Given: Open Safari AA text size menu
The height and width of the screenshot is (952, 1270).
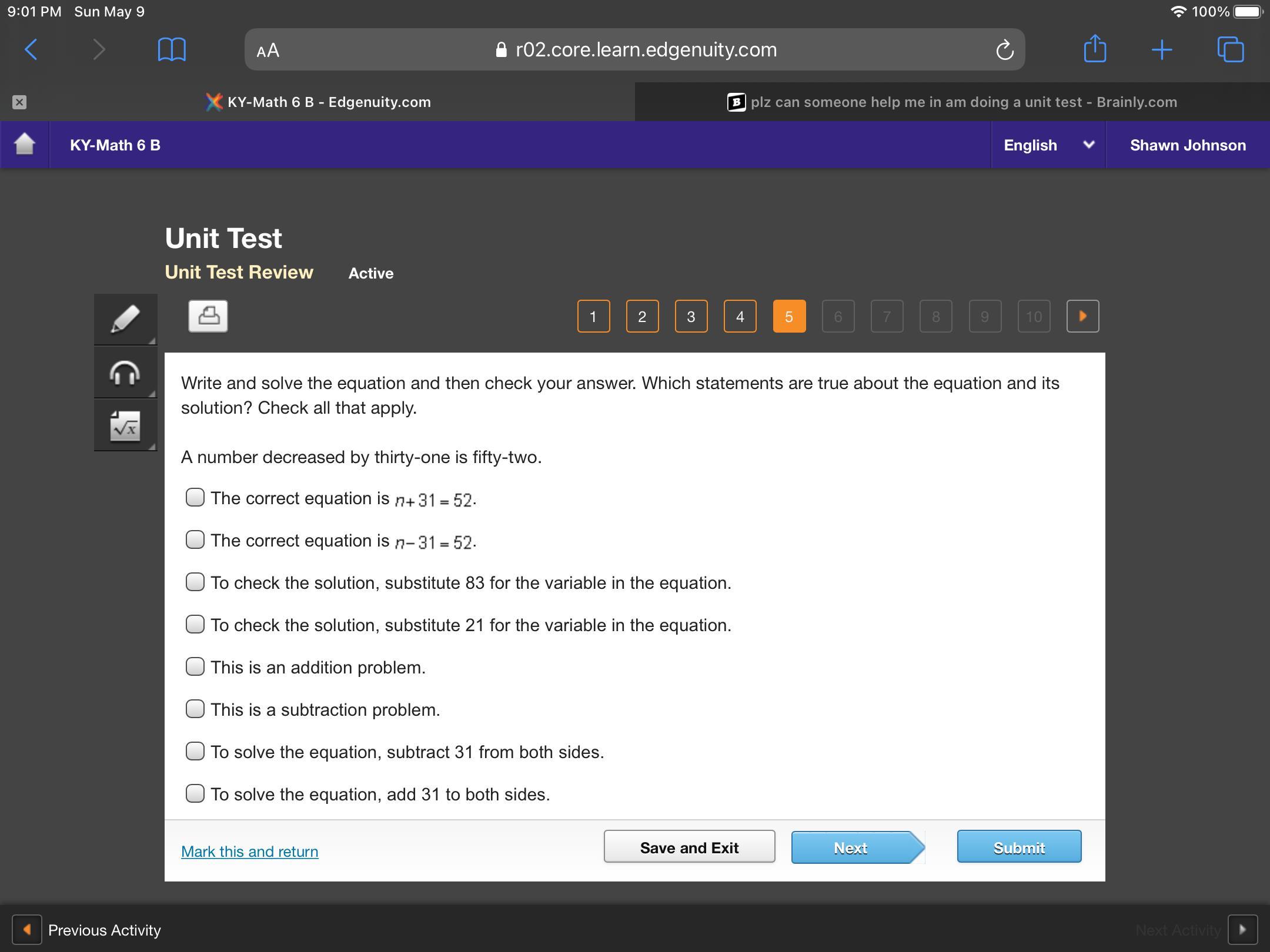Looking at the screenshot, I should coord(268,51).
